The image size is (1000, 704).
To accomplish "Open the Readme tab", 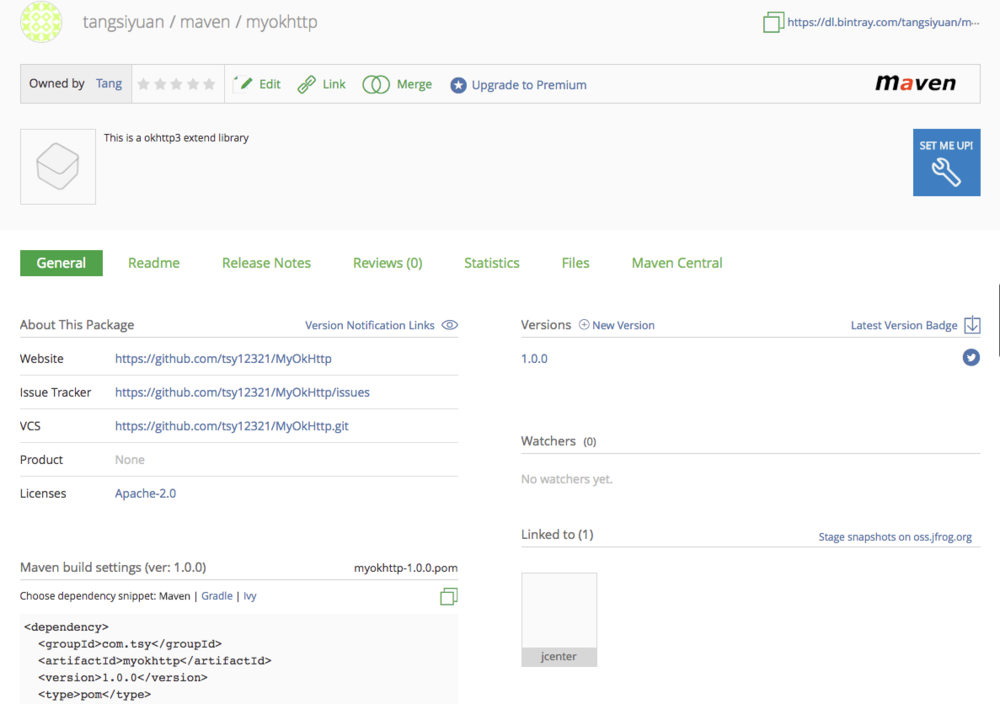I will (x=154, y=263).
